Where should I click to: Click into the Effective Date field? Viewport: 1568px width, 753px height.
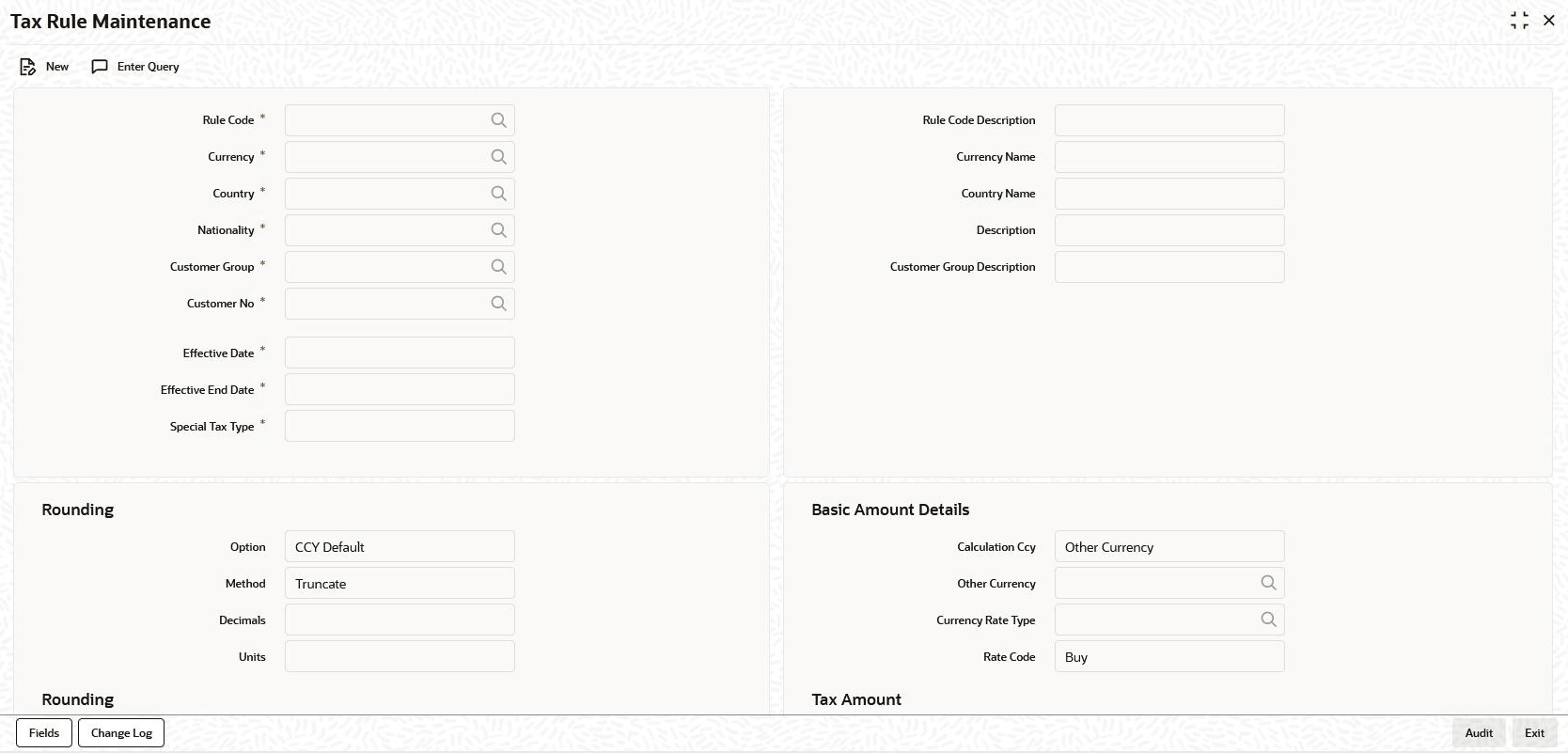coord(400,353)
